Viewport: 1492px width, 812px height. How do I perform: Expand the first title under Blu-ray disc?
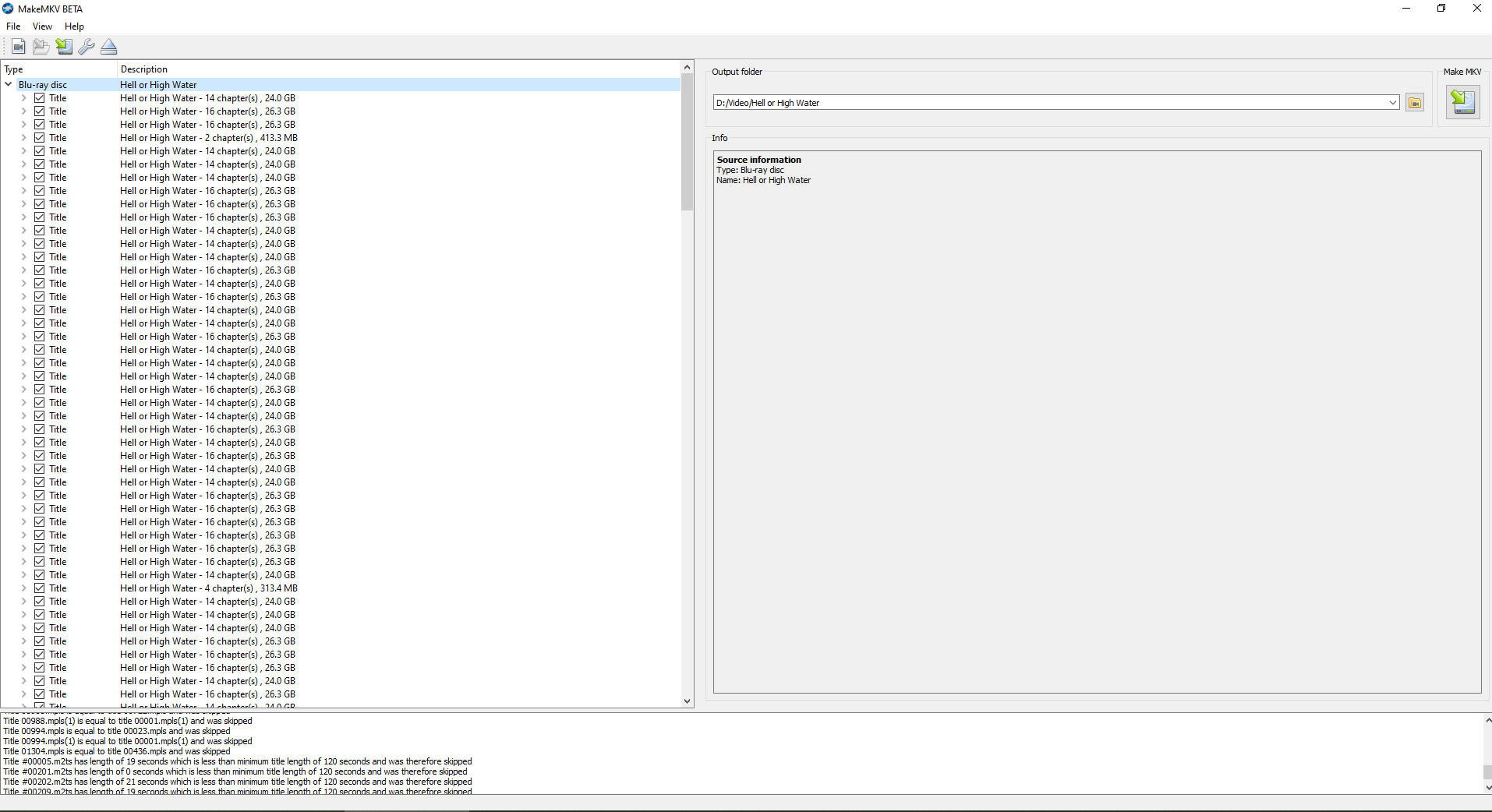tap(23, 98)
